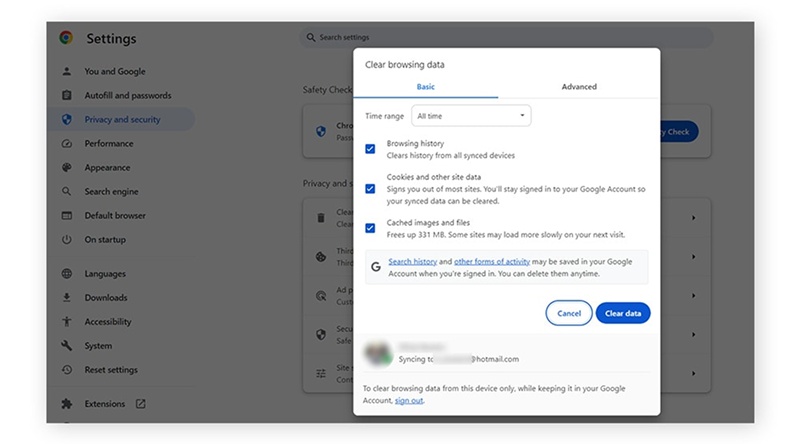This screenshot has width=800, height=444.
Task: Click the Extensions puzzle piece icon
Action: tap(67, 404)
